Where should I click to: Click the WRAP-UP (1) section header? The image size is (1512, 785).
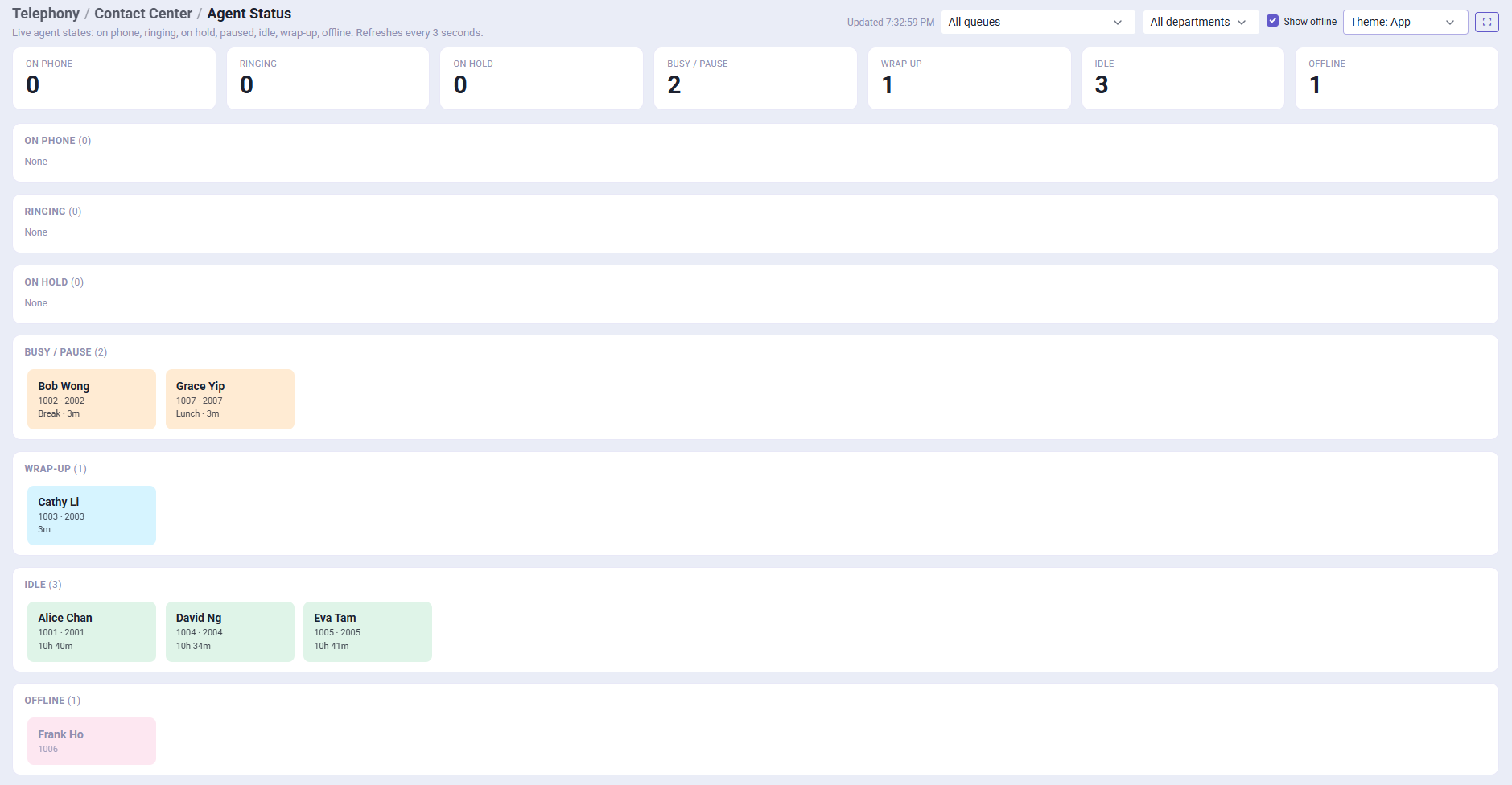[x=56, y=469]
